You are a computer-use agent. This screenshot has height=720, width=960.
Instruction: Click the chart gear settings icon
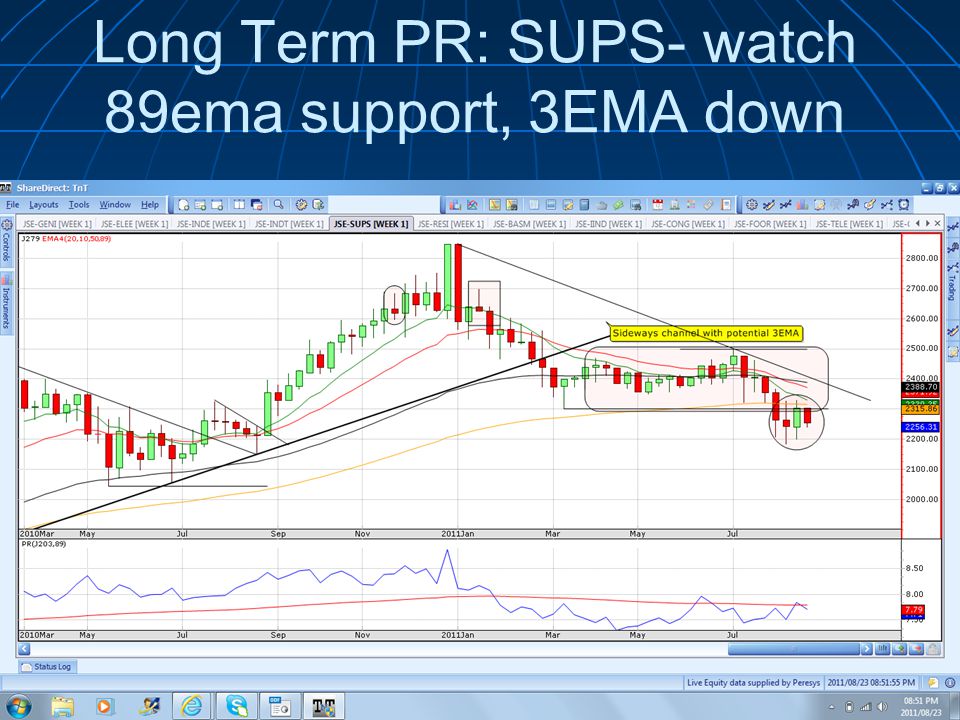click(752, 204)
